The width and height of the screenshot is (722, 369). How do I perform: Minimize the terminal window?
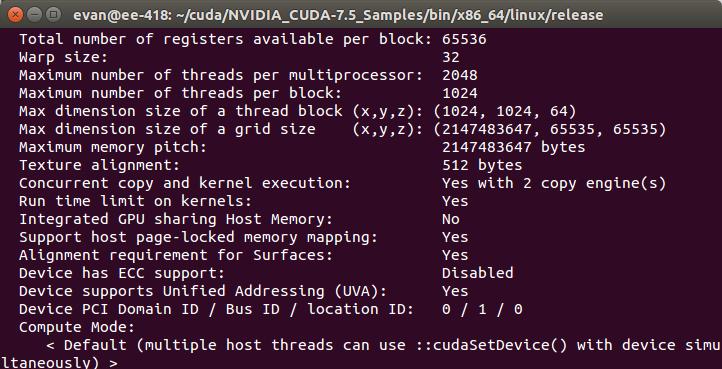(35, 15)
